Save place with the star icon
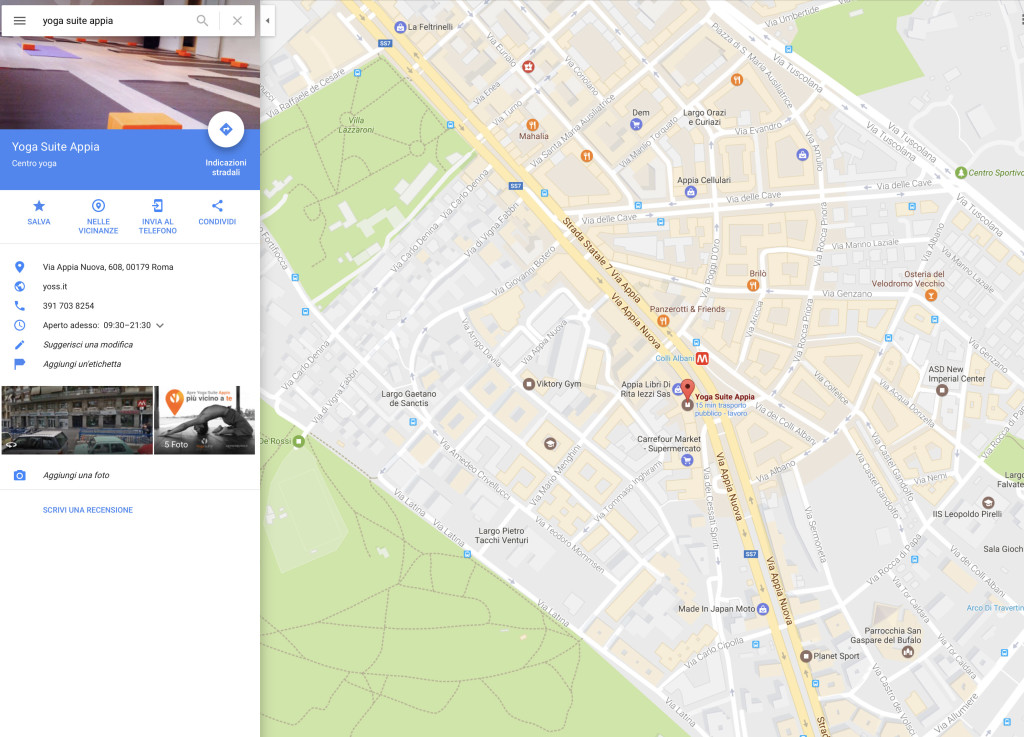 39,206
